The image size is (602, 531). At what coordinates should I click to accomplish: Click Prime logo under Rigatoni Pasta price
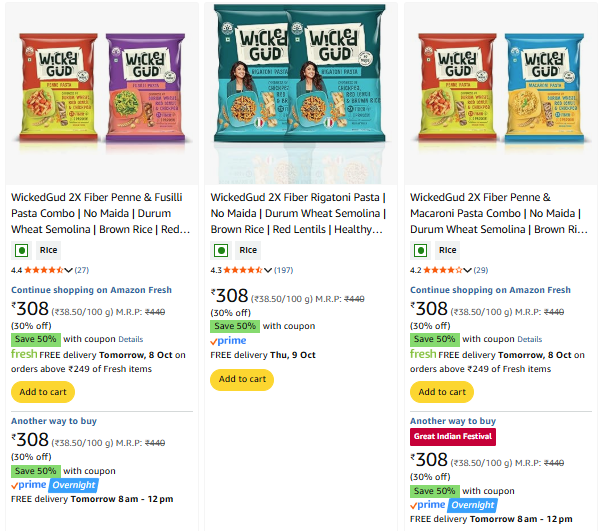pyautogui.click(x=228, y=341)
